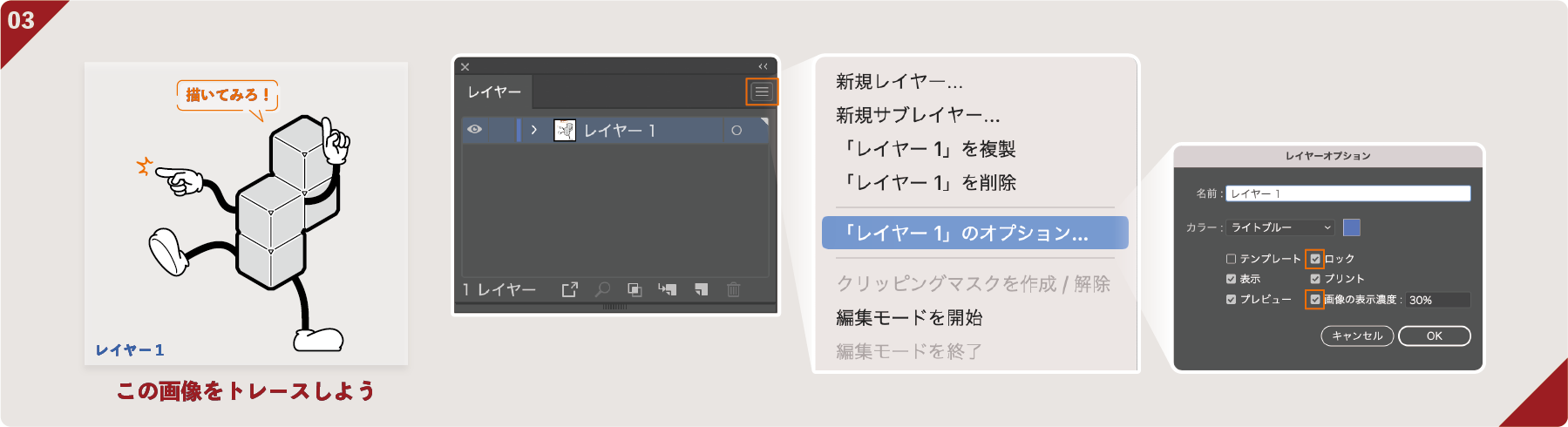Click create new sublayer icon

point(668,289)
